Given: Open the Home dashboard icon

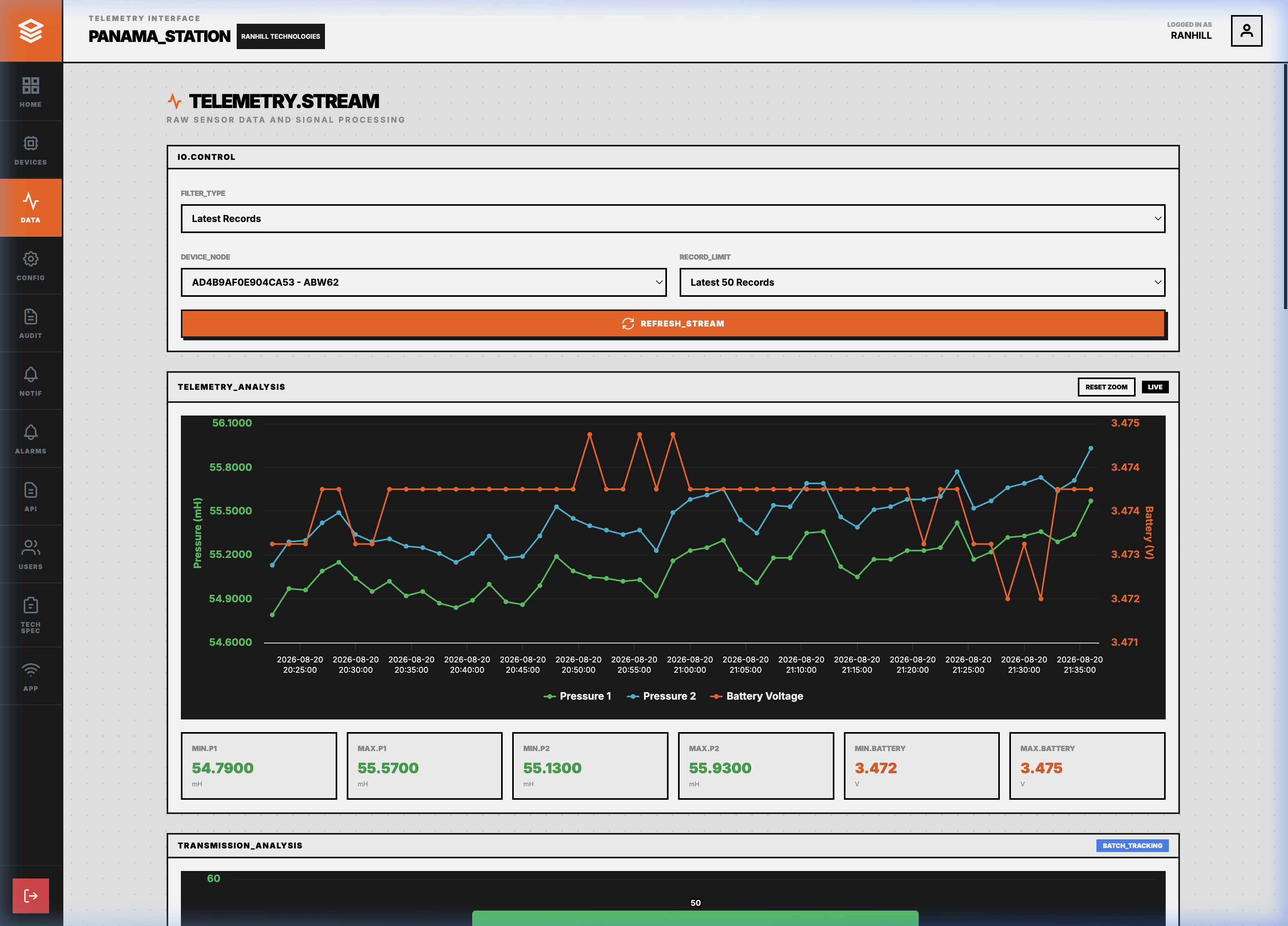Looking at the screenshot, I should [x=30, y=86].
